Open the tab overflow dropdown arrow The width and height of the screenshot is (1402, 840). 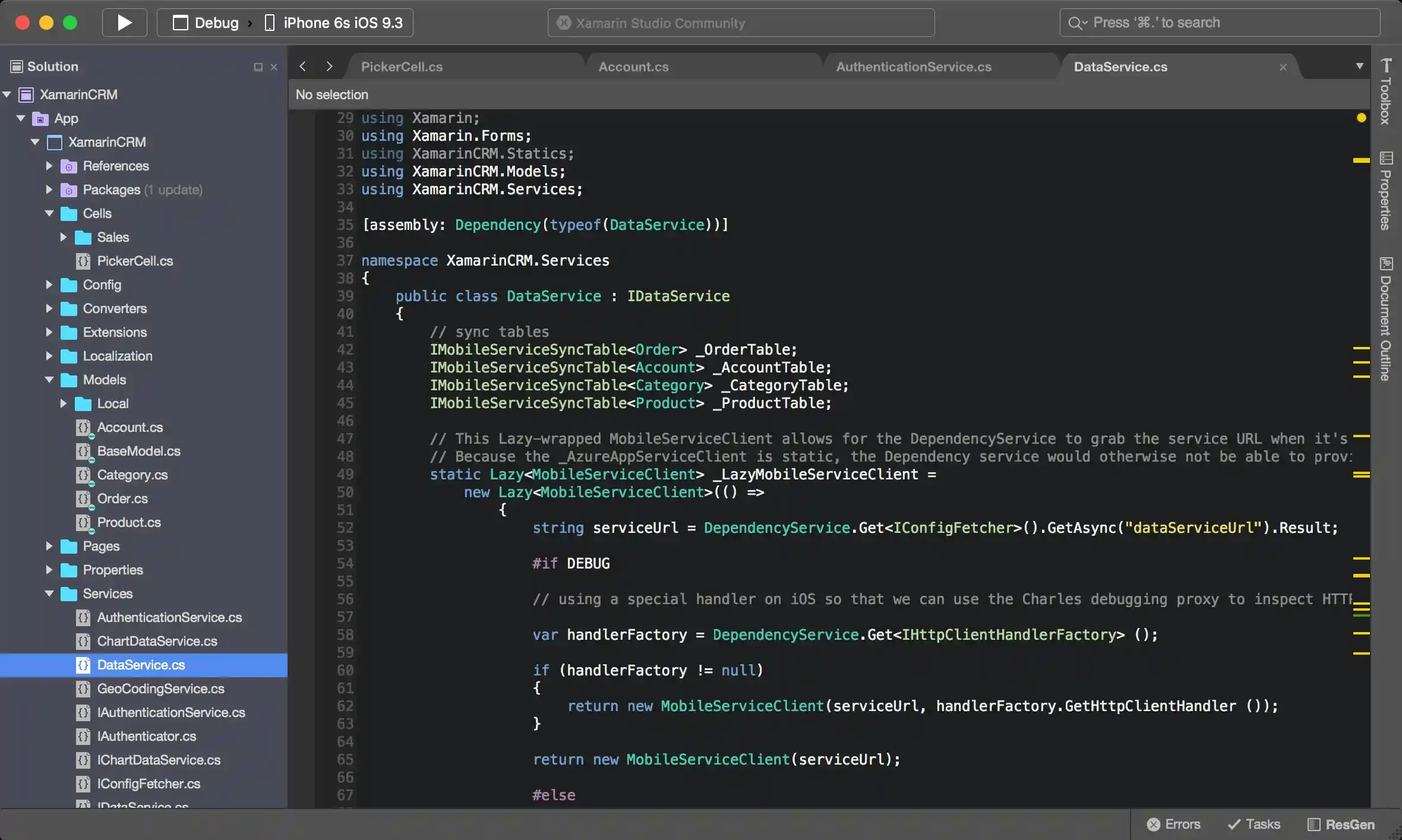(1359, 66)
